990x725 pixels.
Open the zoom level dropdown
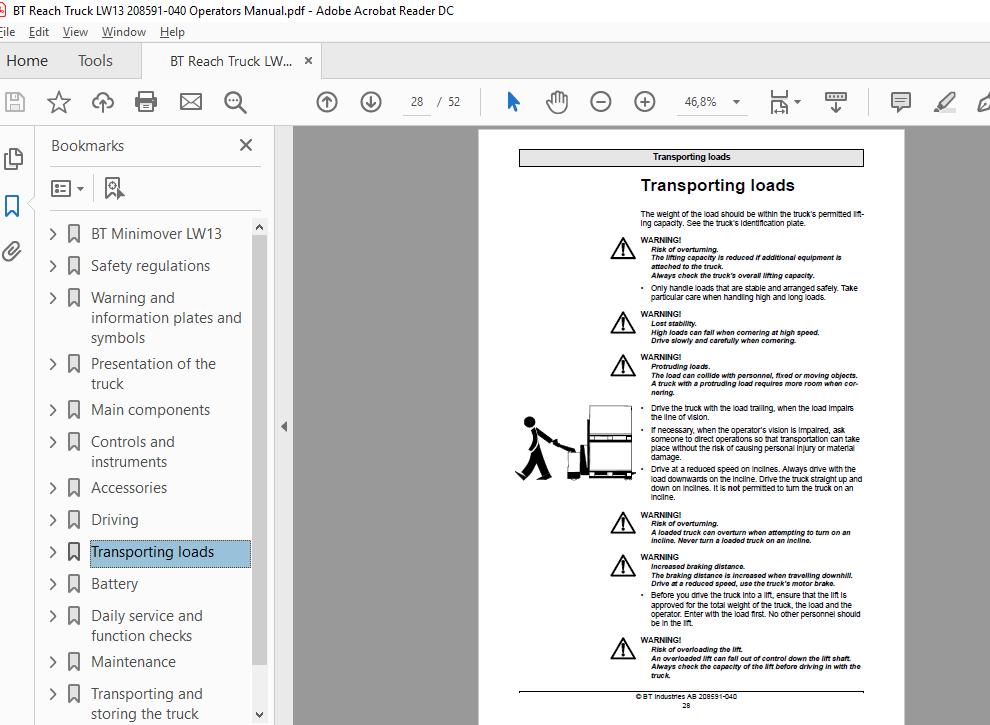(x=736, y=102)
